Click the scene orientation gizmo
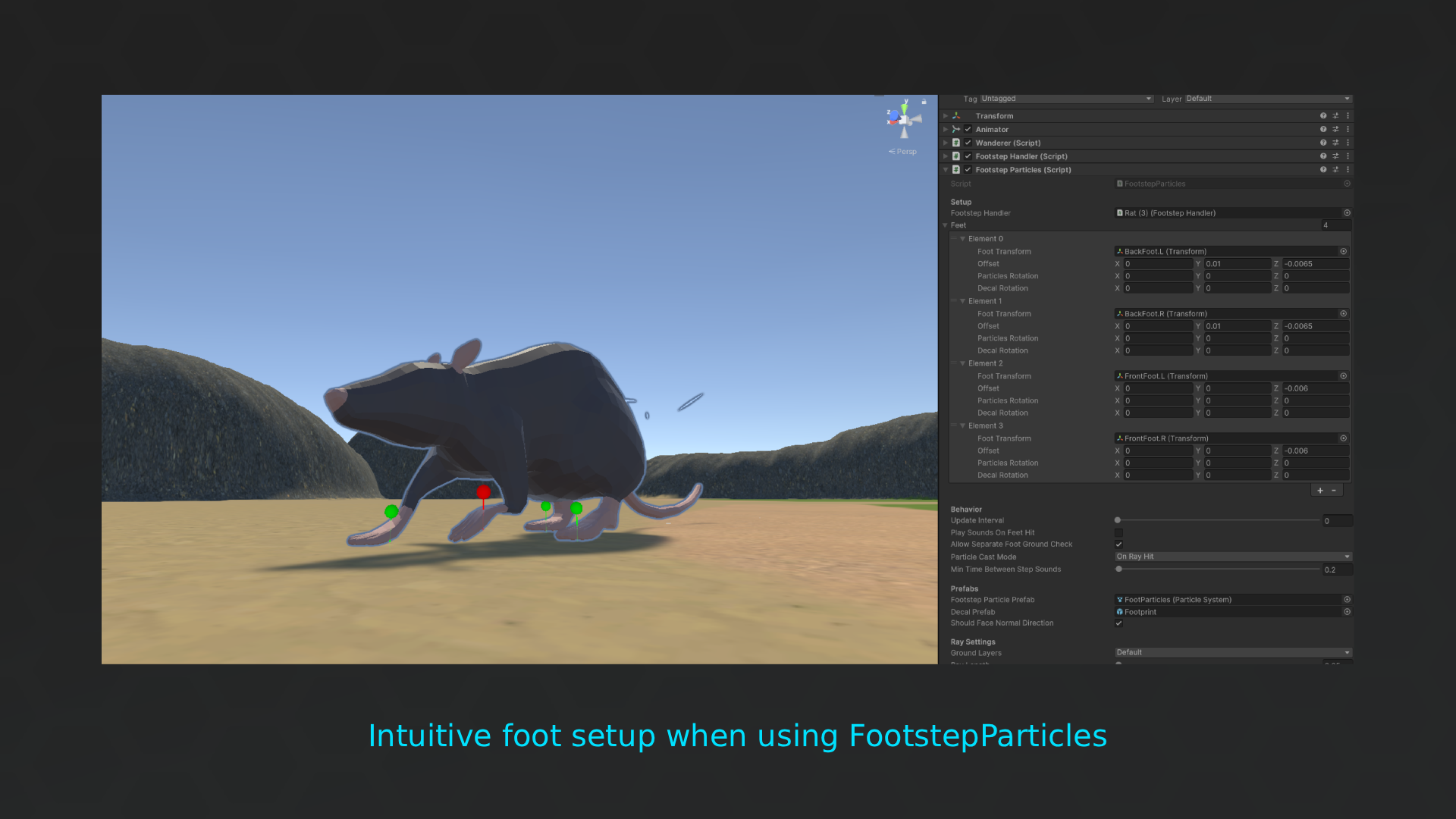Viewport: 1456px width, 819px height. (x=904, y=120)
